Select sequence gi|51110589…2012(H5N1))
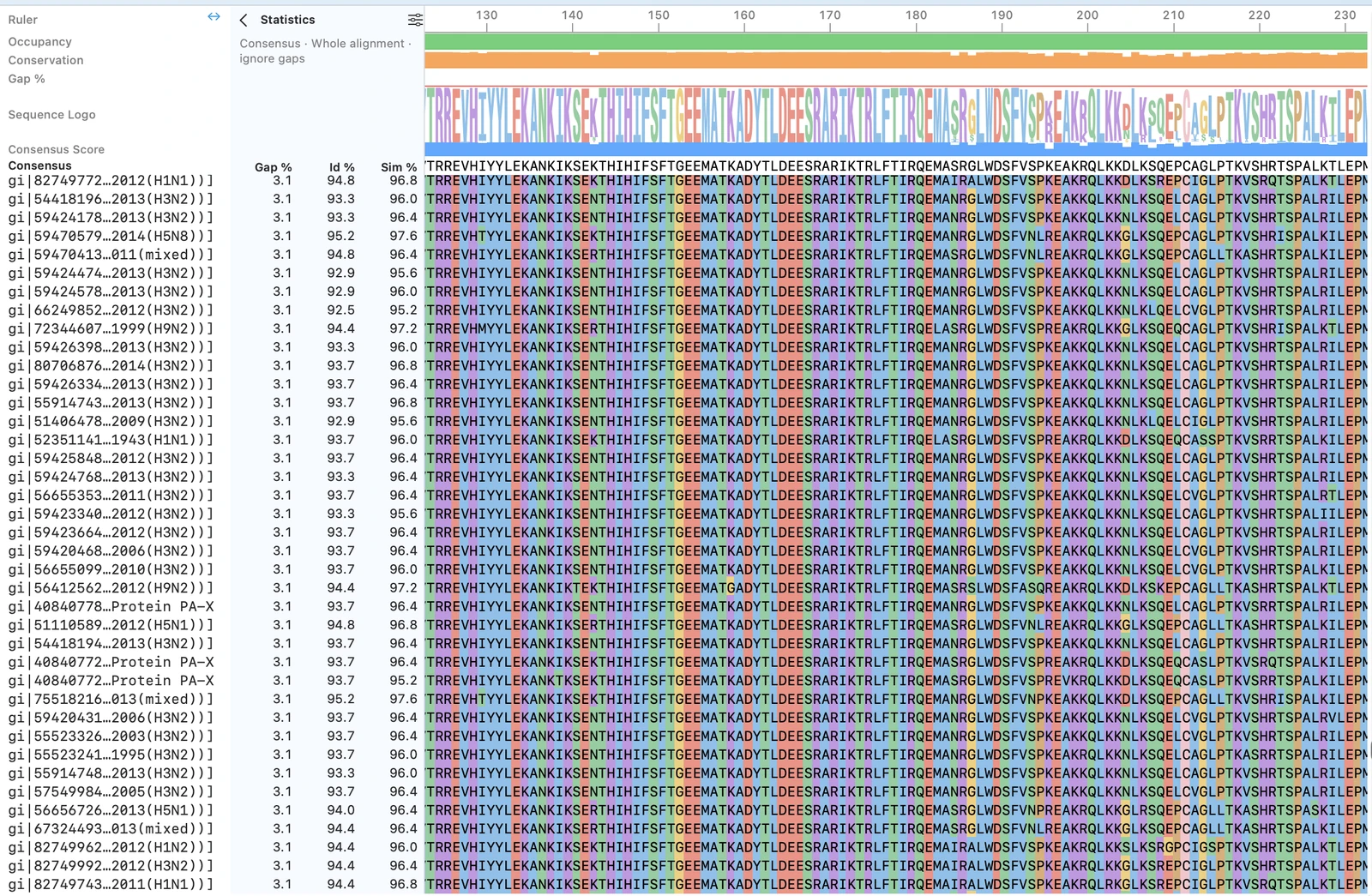This screenshot has height=896, width=1372. click(x=111, y=625)
